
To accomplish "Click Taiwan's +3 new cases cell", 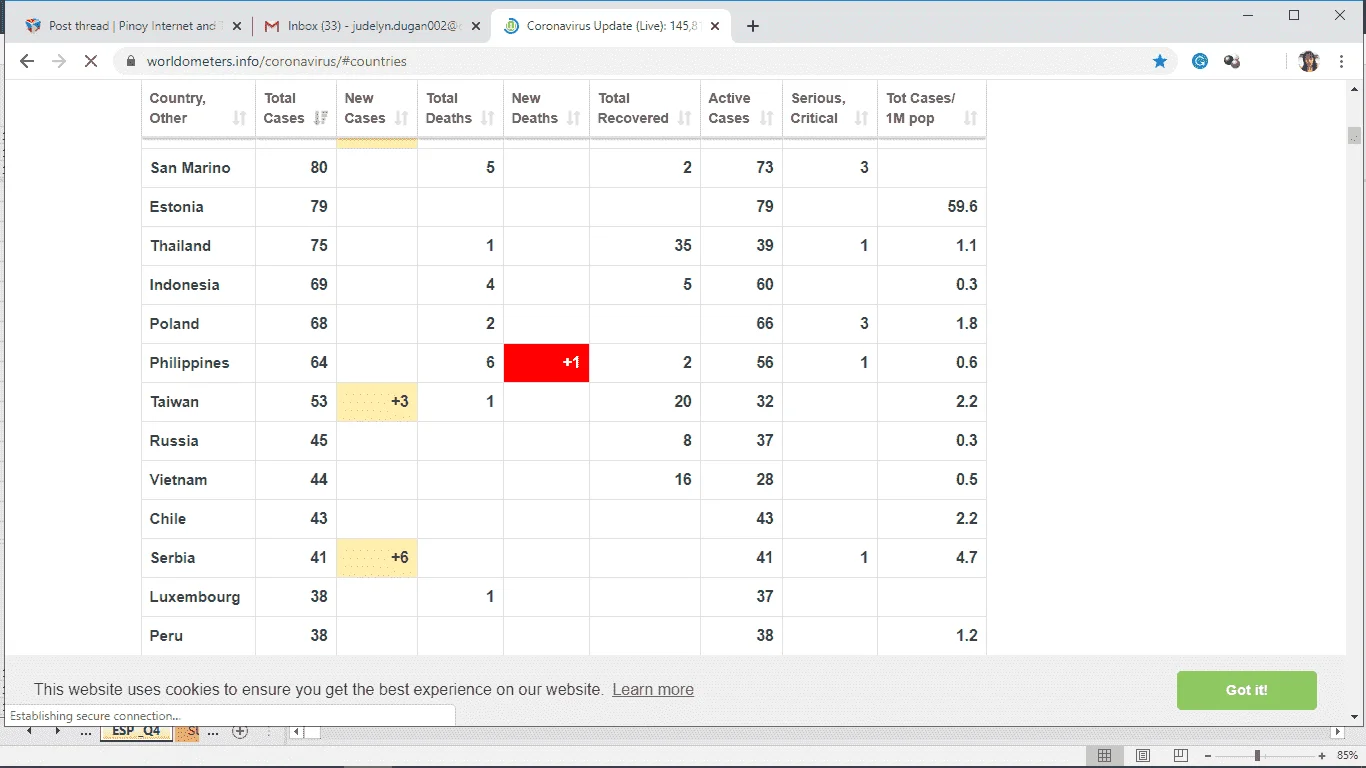I will click(377, 402).
